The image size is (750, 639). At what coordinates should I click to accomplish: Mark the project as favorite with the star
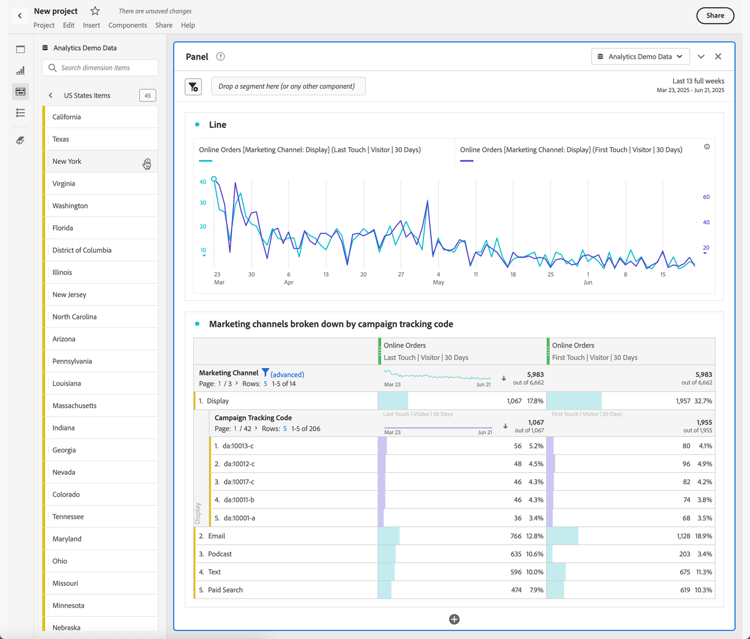[x=95, y=11]
